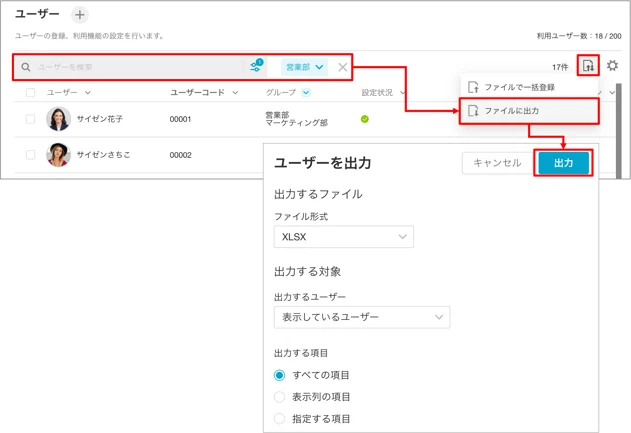Click the user code 00001
This screenshot has height=433, width=631.
point(180,119)
